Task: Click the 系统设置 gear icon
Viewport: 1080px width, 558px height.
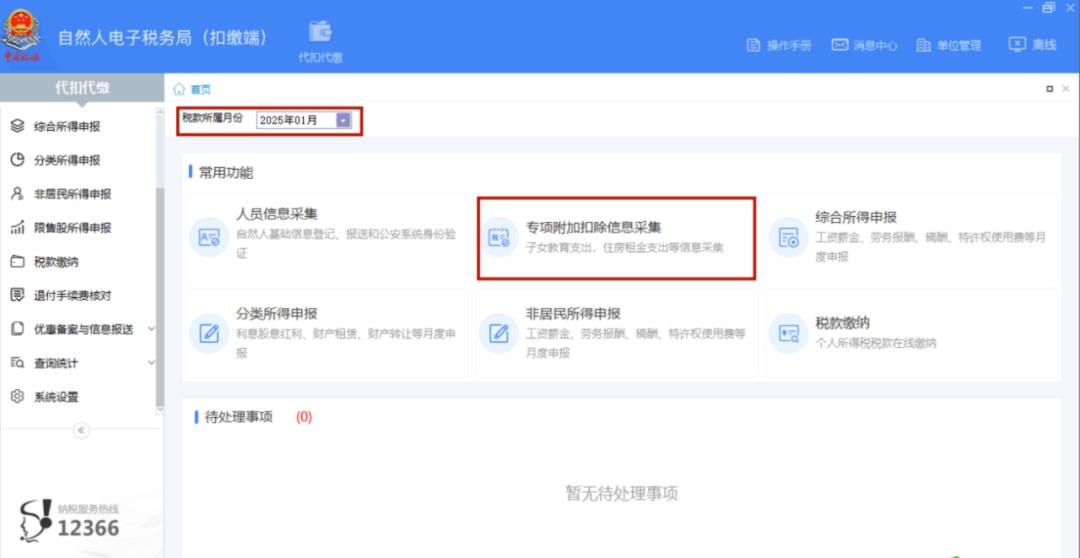Action: [18, 396]
